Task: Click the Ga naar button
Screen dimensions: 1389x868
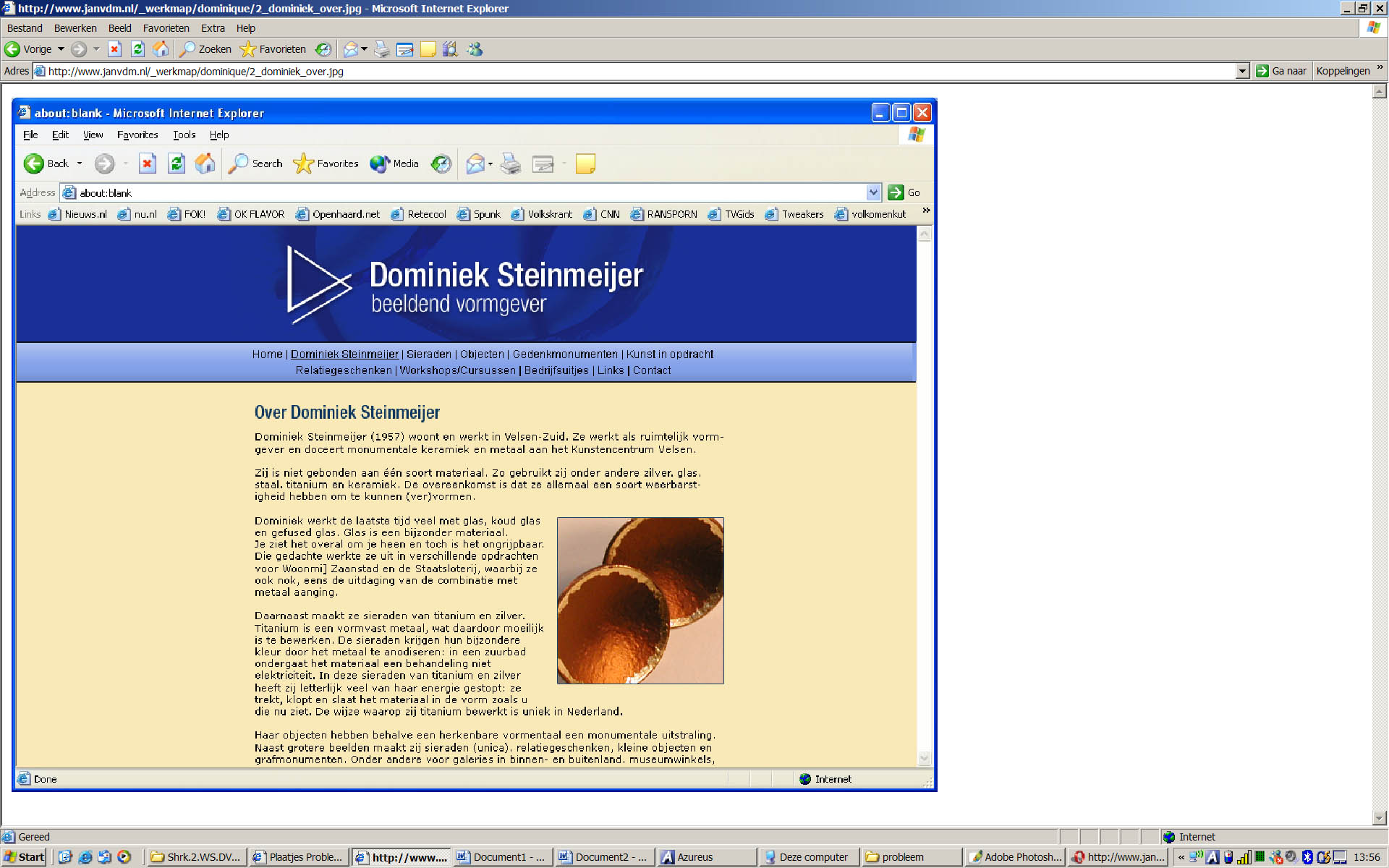Action: [1280, 71]
